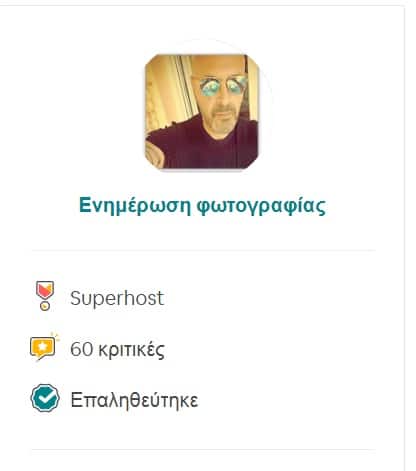Click the divider line below Επαληθεύτηκε row
Viewport: 416px width, 471px height.
click(203, 449)
